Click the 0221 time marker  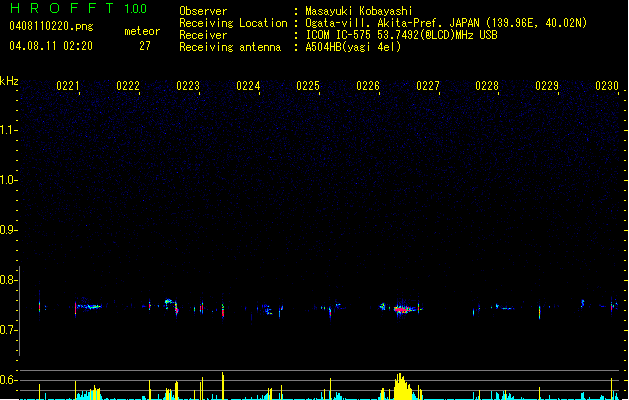point(68,86)
